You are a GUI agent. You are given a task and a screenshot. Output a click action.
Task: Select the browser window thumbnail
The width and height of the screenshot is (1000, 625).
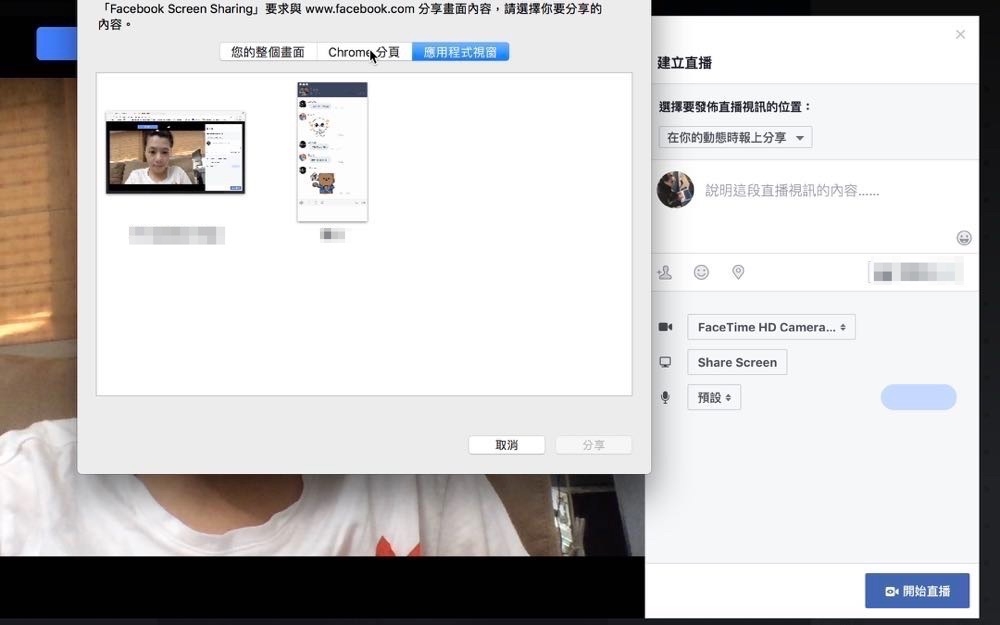coord(175,152)
